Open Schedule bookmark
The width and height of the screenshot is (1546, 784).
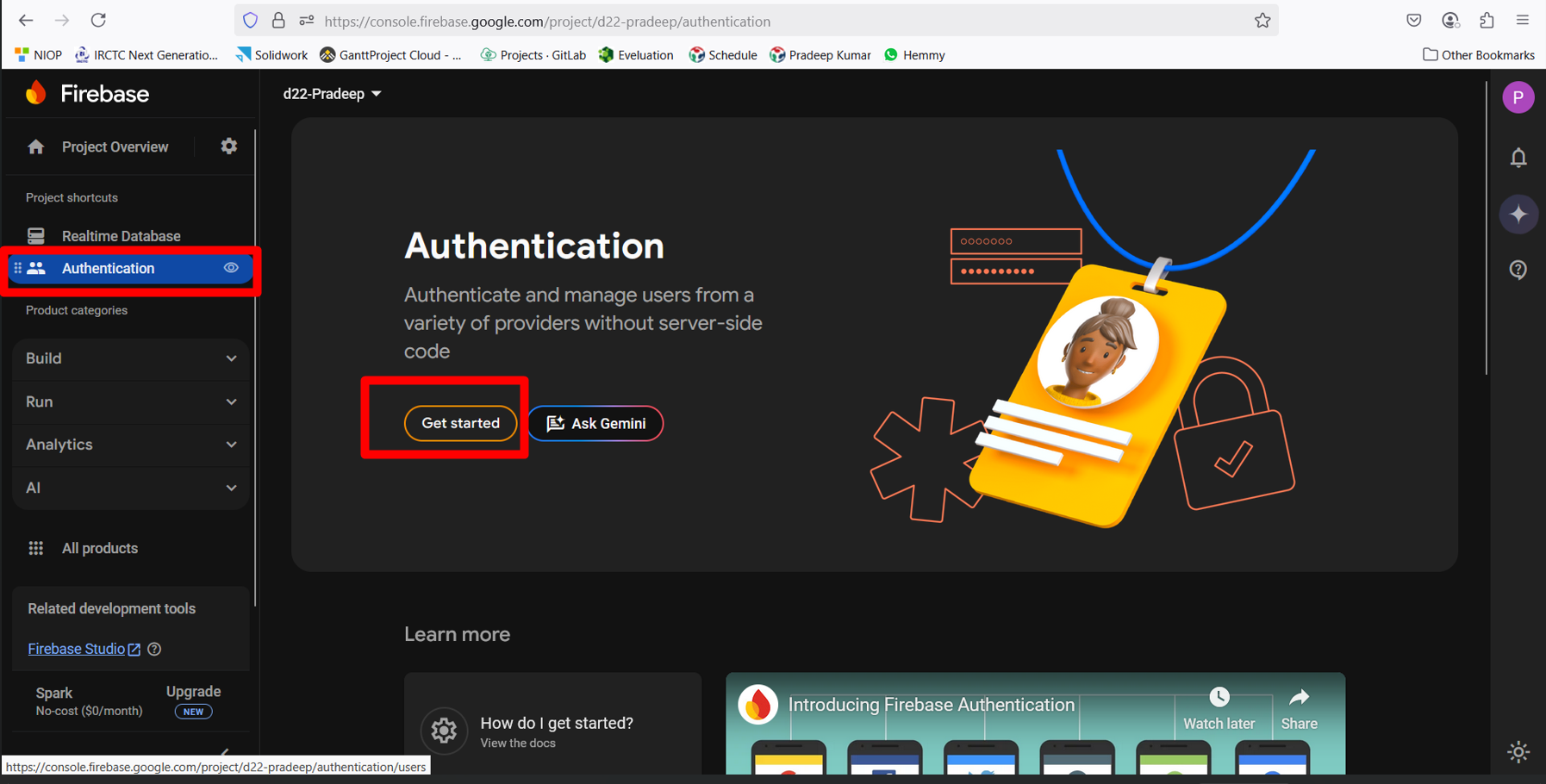tap(723, 55)
